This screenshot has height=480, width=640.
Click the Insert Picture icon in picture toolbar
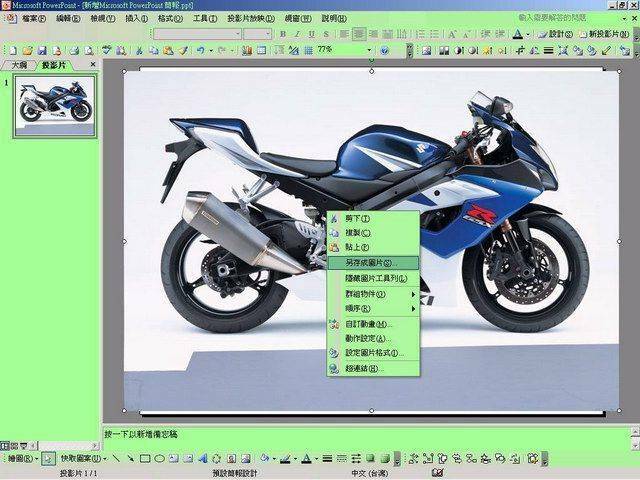click(426, 51)
